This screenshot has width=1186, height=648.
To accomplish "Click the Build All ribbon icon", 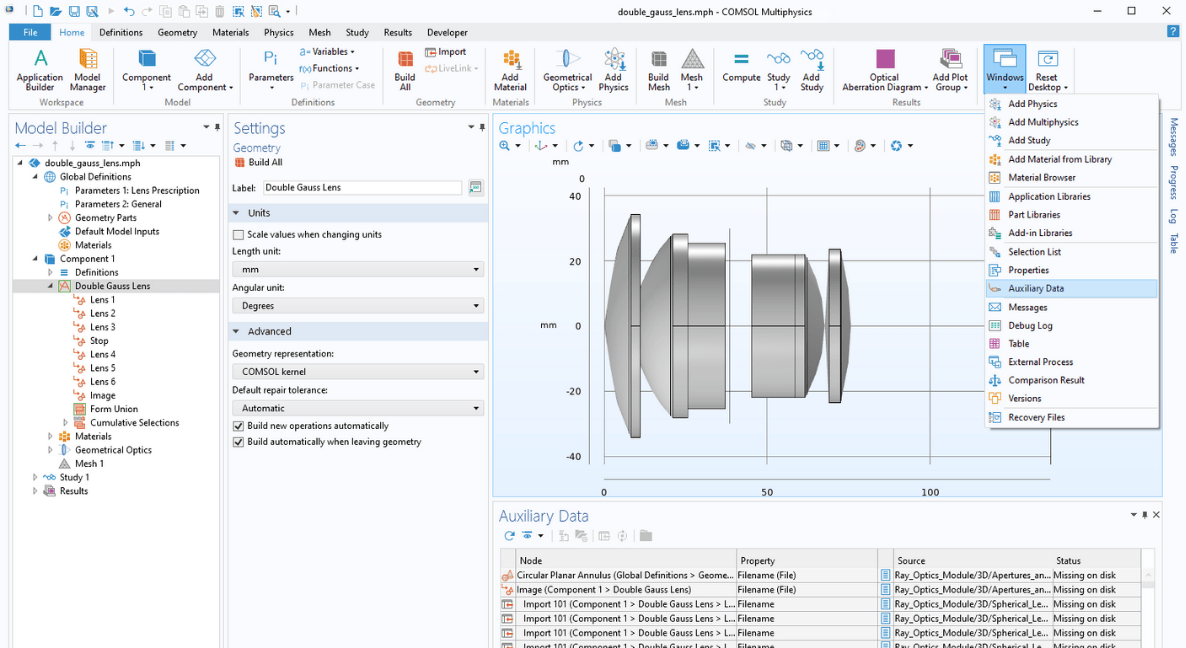I will point(405,68).
